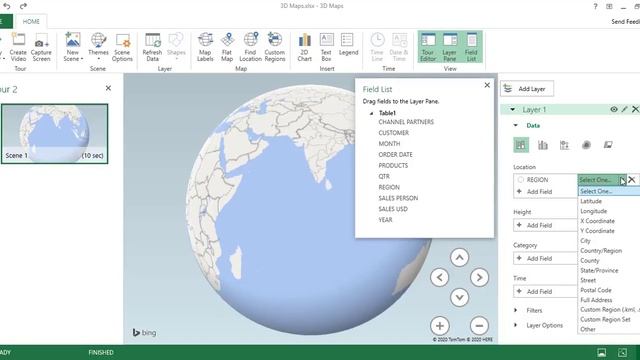Choose the Region chart type
Viewport: 640px width, 360px height.
608,145
